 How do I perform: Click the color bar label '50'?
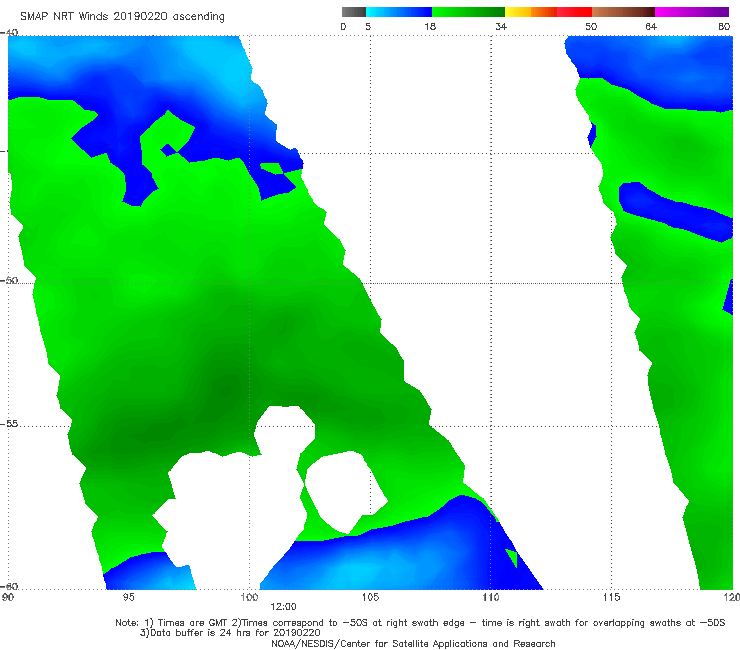pyautogui.click(x=591, y=27)
